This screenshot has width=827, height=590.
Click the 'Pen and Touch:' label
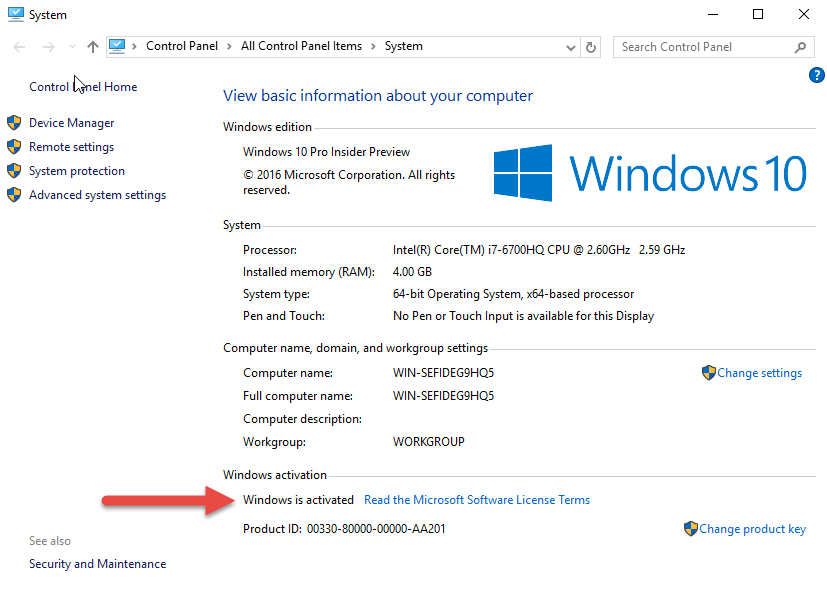pyautogui.click(x=284, y=316)
